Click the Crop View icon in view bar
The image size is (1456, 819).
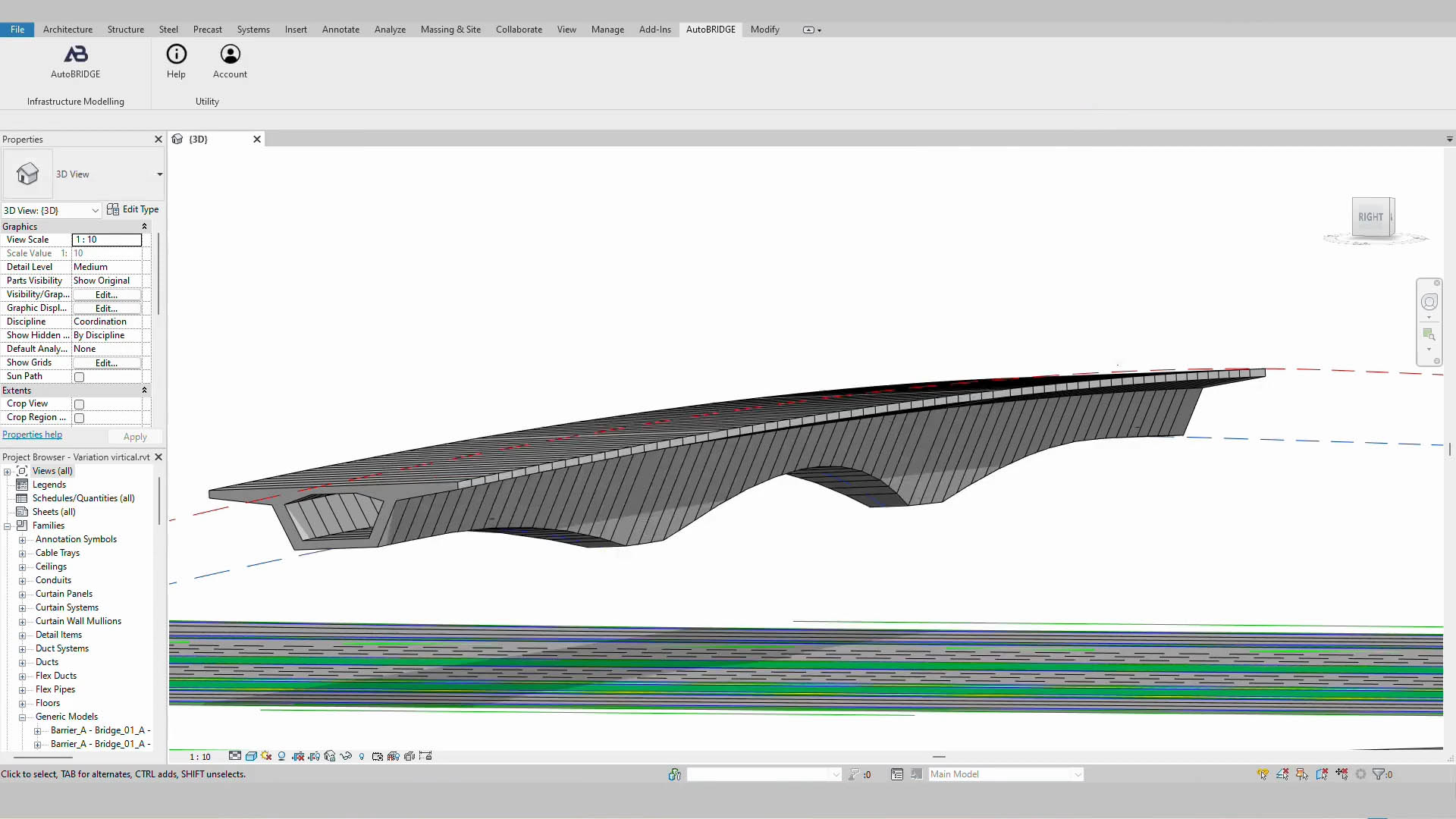coord(298,756)
